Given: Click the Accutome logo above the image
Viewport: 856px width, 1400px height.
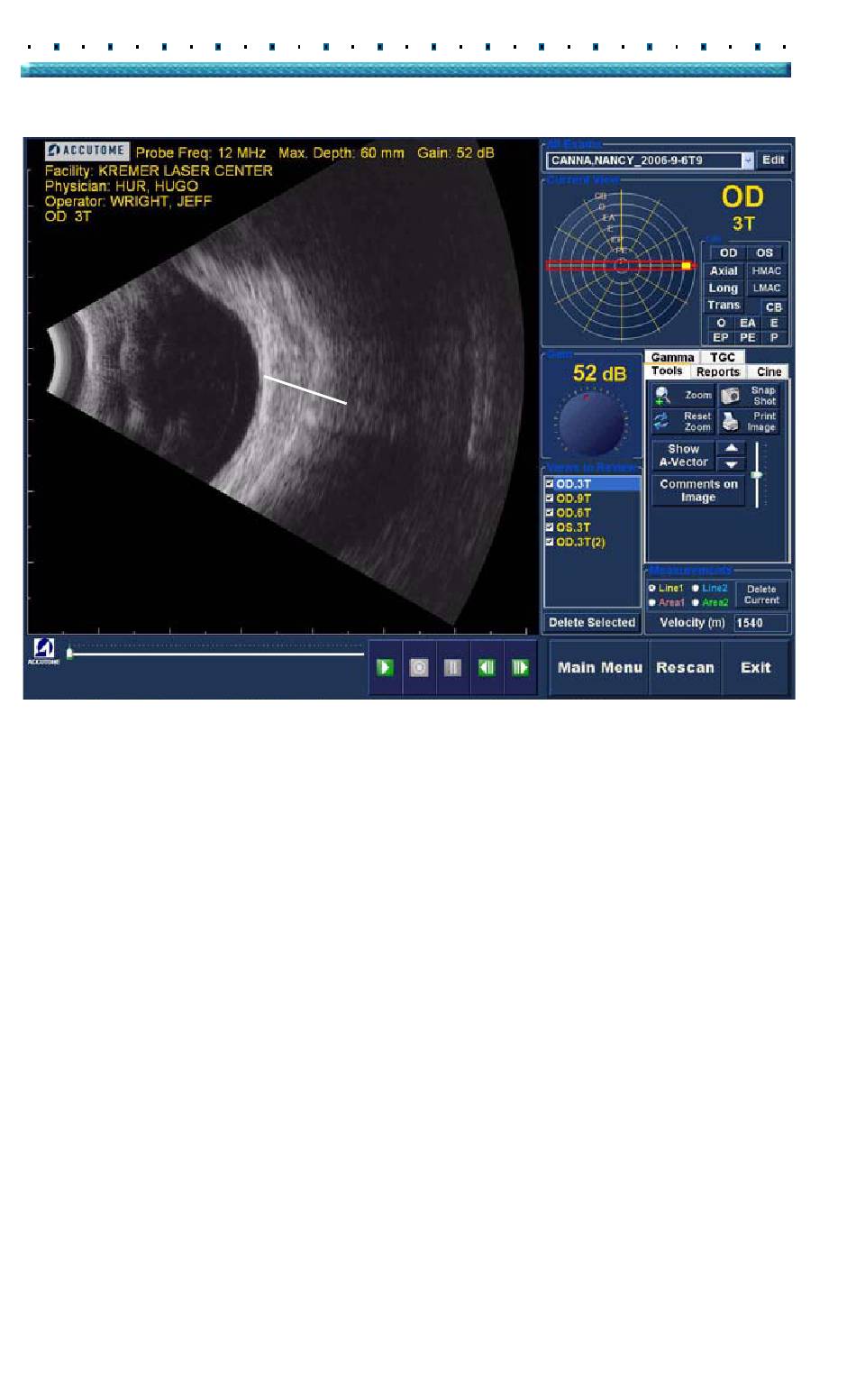Looking at the screenshot, I should 87,151.
